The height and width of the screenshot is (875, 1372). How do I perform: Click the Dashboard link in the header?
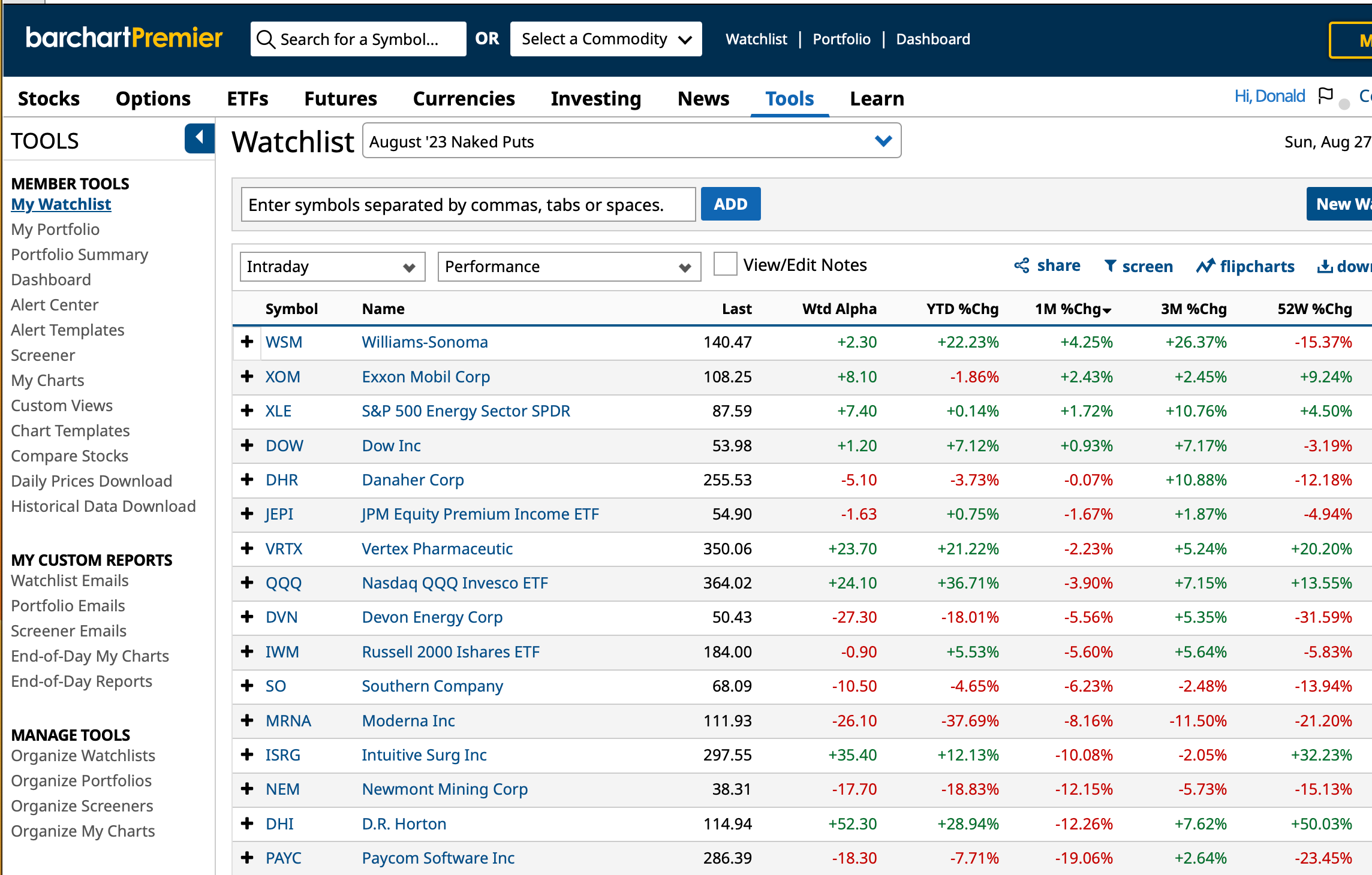click(x=933, y=39)
